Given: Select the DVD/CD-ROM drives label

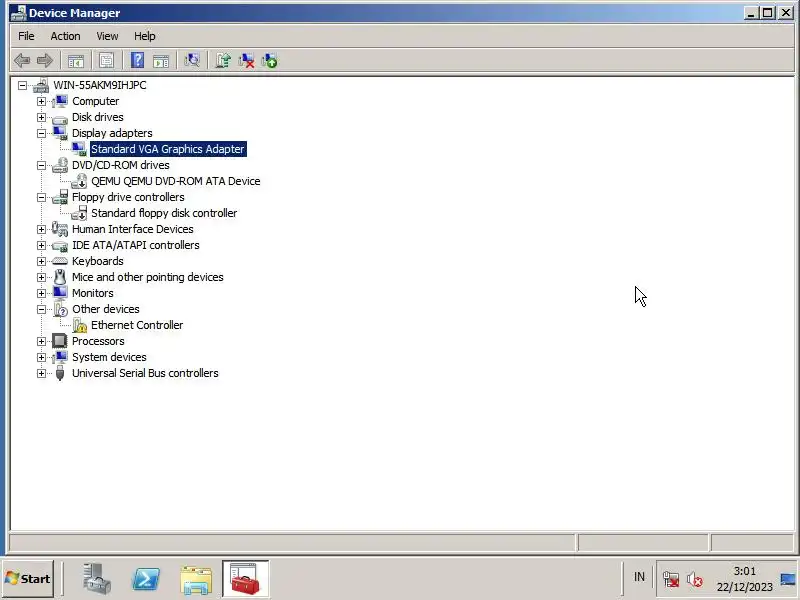Looking at the screenshot, I should 120,165.
